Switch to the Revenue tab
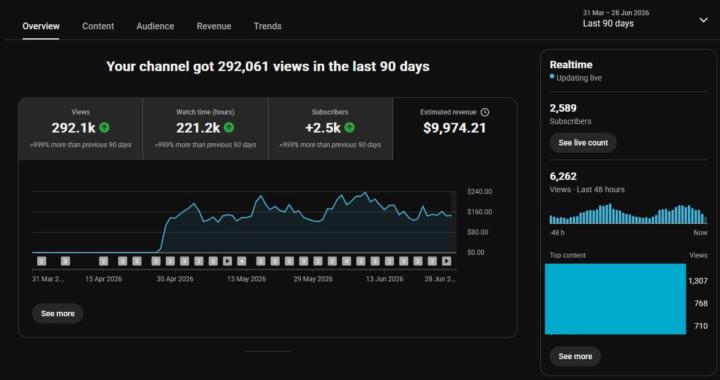The image size is (720, 380). pos(214,26)
